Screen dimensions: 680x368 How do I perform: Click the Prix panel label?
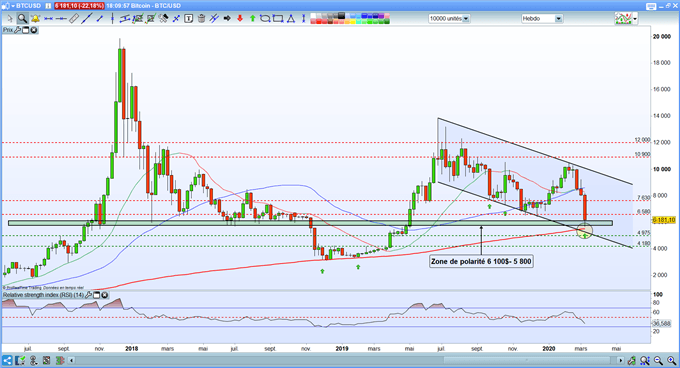coord(8,30)
